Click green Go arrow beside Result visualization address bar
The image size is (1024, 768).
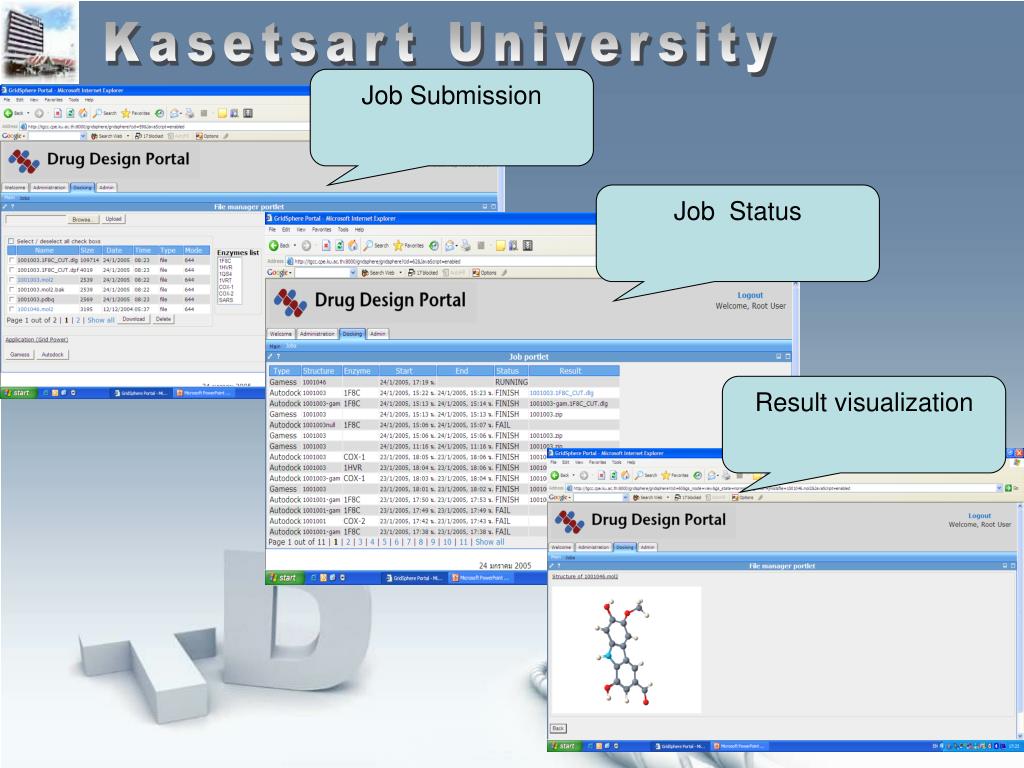1008,488
